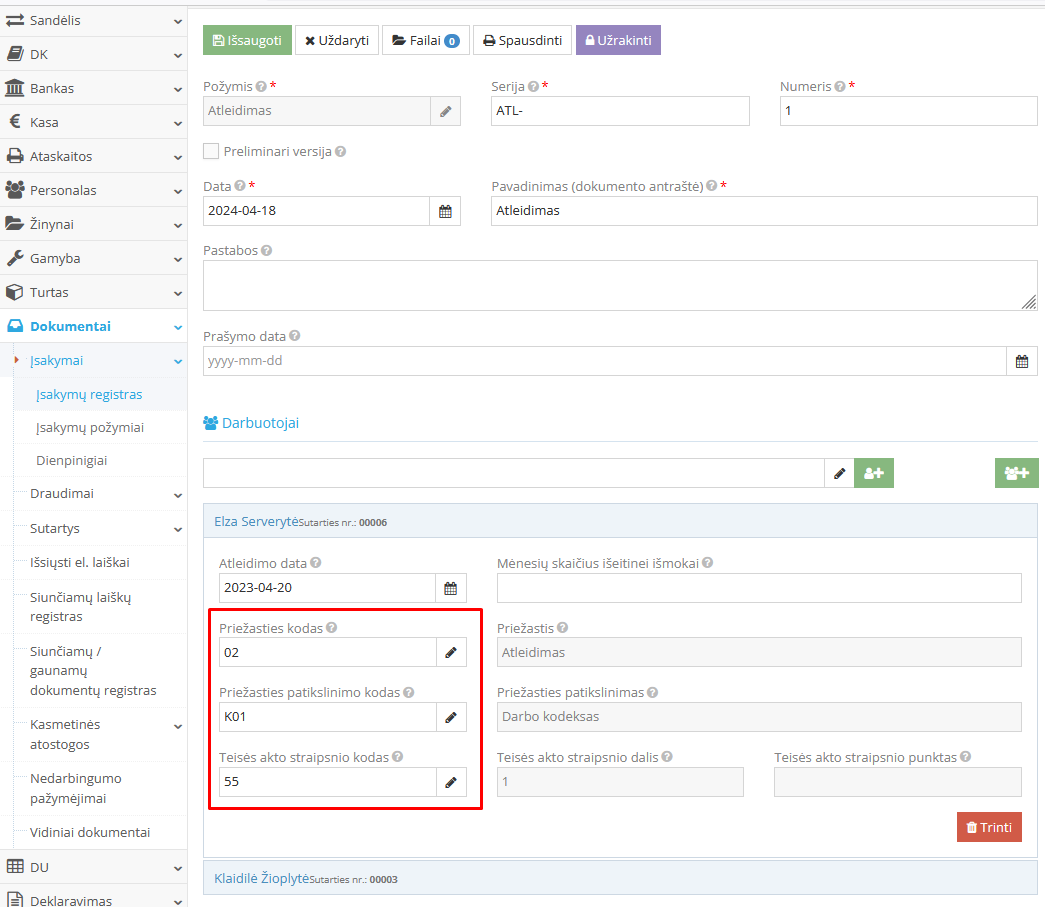Image resolution: width=1045 pixels, height=907 pixels.
Task: Click the red Trinti delete button
Action: pyautogui.click(x=989, y=827)
